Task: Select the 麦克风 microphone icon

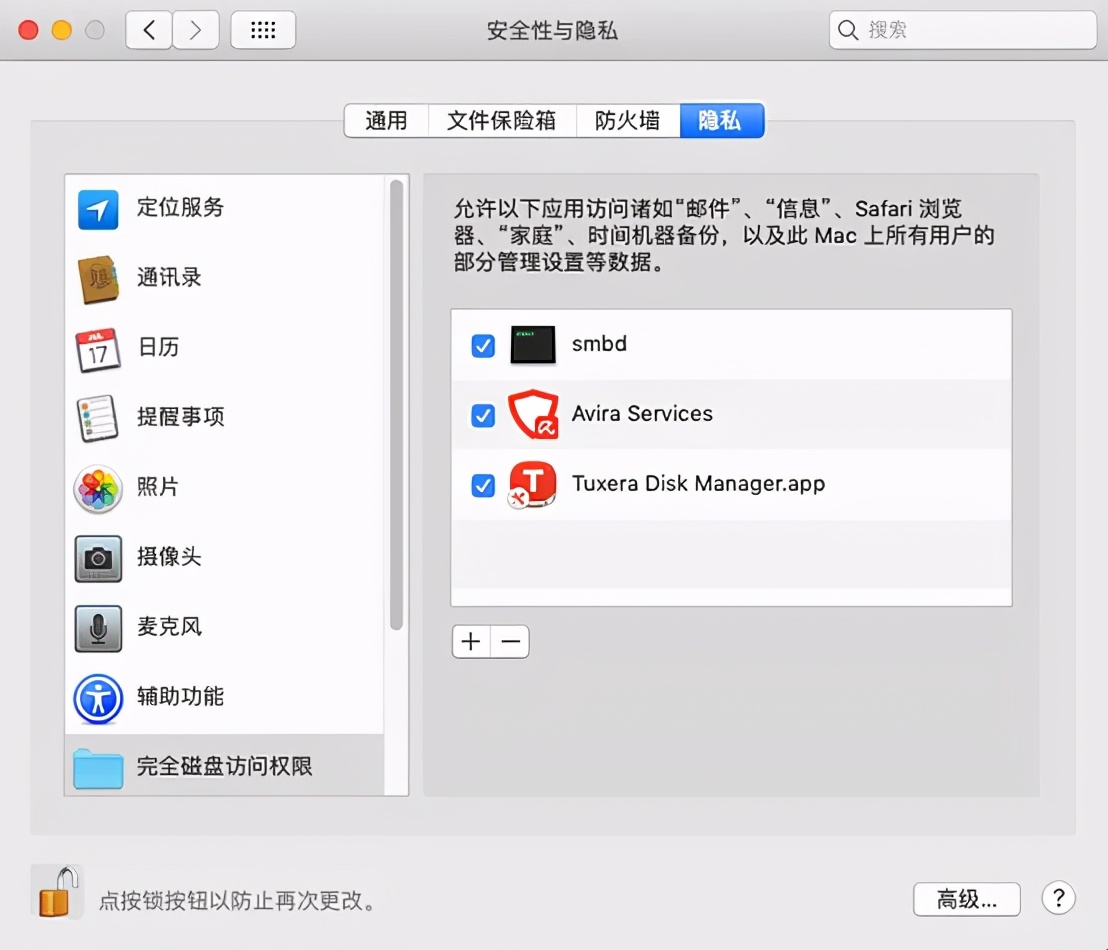Action: [98, 628]
